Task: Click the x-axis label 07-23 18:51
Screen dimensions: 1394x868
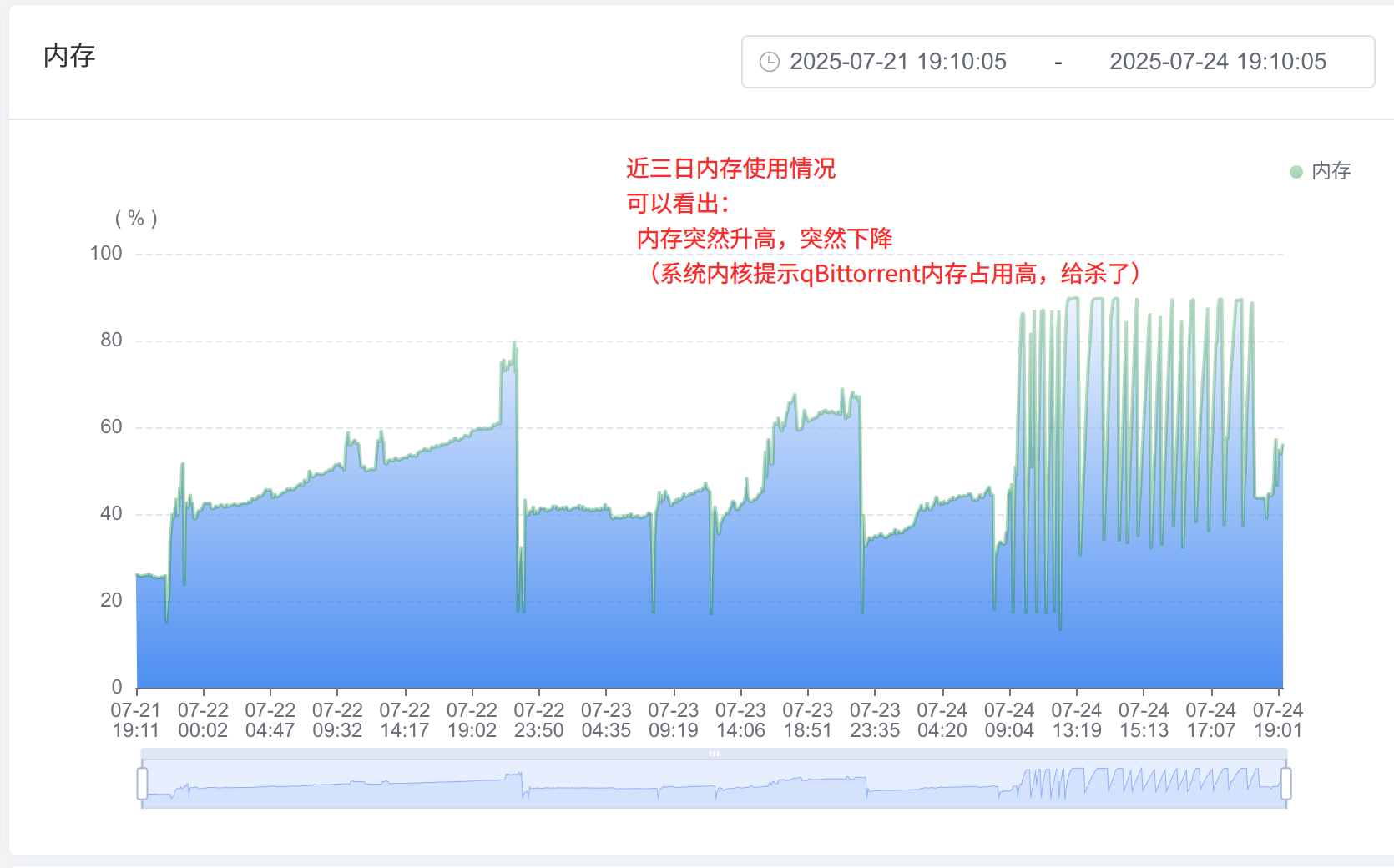Action: [x=807, y=720]
